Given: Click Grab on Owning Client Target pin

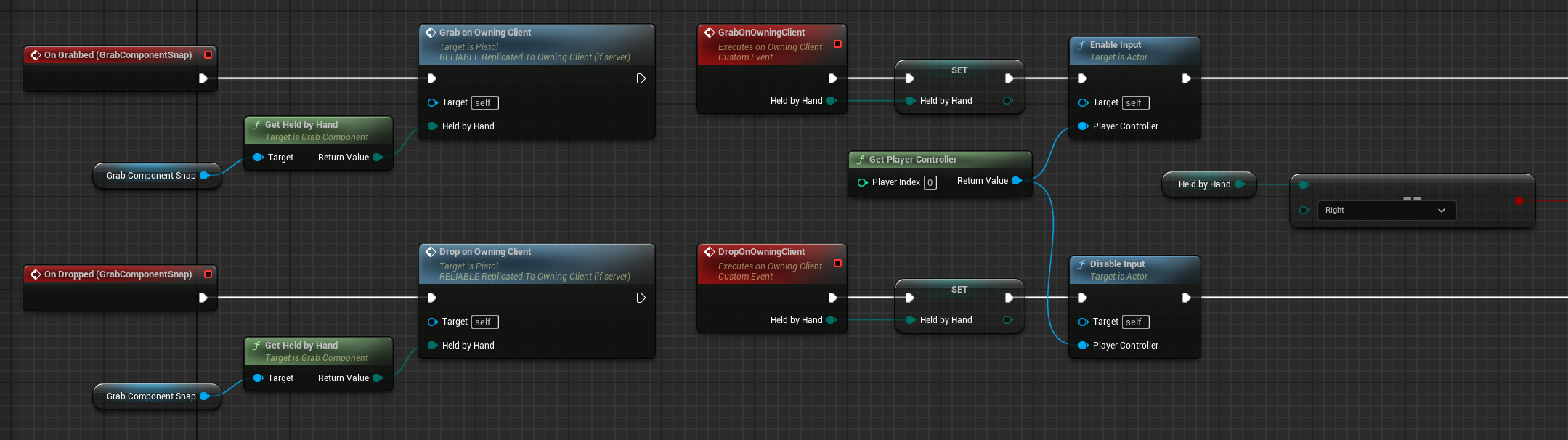Looking at the screenshot, I should [432, 102].
